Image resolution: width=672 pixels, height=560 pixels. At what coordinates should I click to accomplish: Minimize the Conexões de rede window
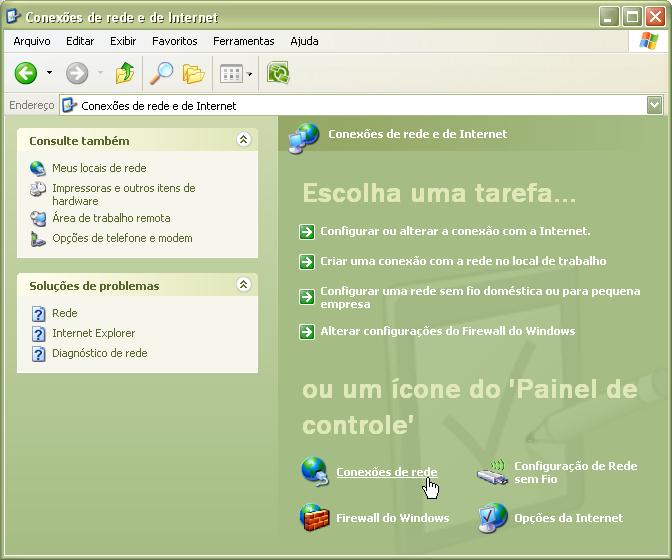(x=609, y=17)
